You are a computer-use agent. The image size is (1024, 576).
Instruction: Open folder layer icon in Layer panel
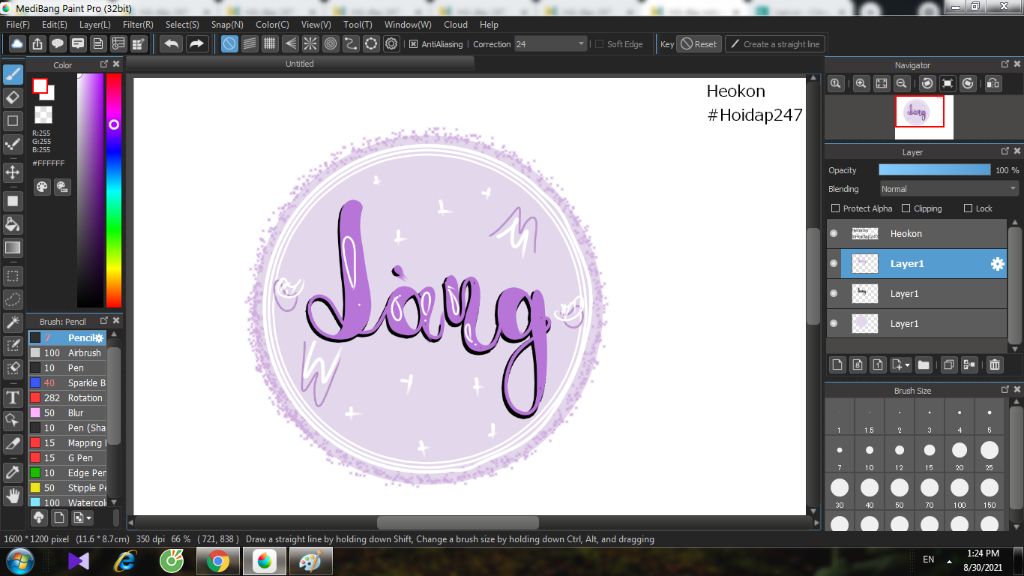(x=923, y=365)
